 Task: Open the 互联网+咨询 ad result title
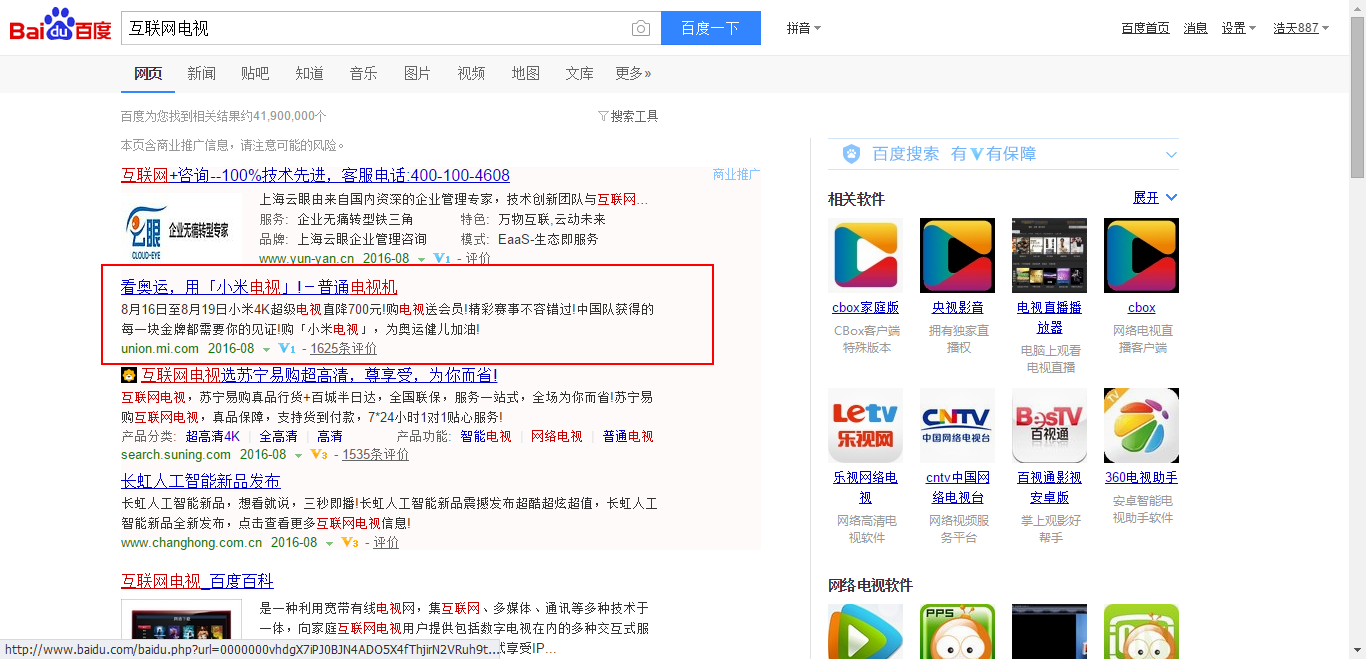pyautogui.click(x=315, y=175)
